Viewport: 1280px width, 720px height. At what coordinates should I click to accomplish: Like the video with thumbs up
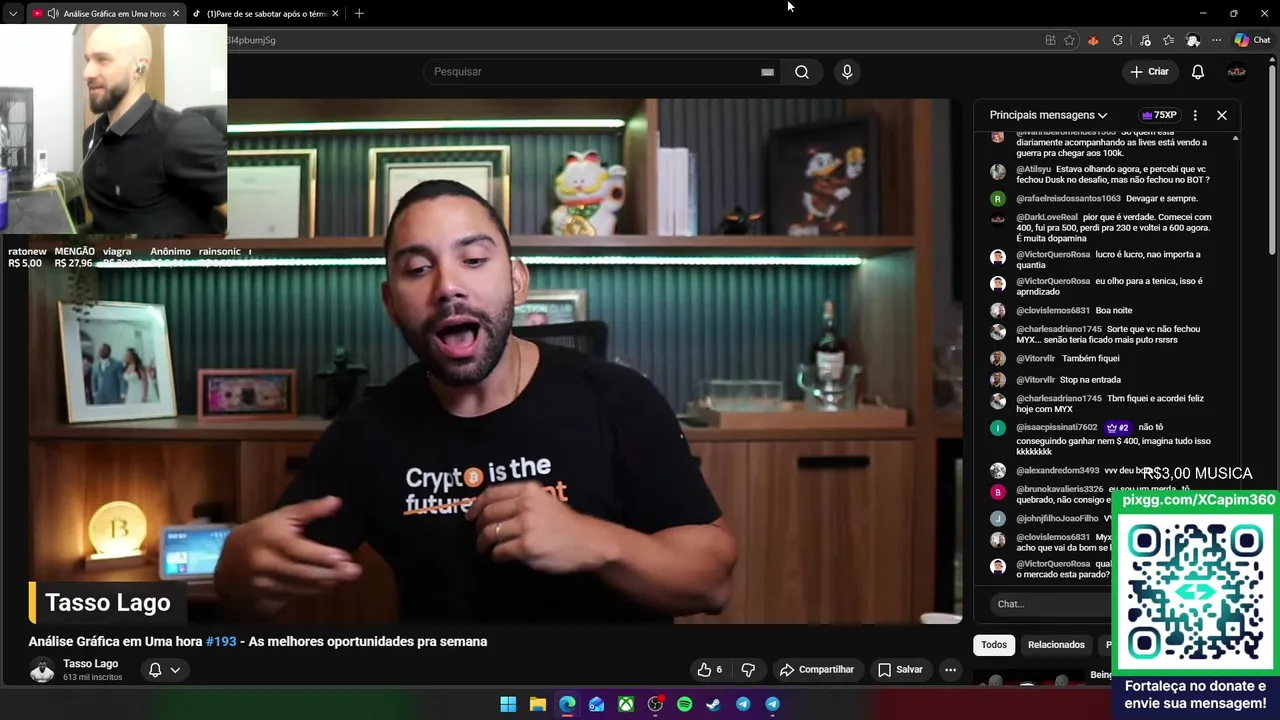(x=709, y=670)
